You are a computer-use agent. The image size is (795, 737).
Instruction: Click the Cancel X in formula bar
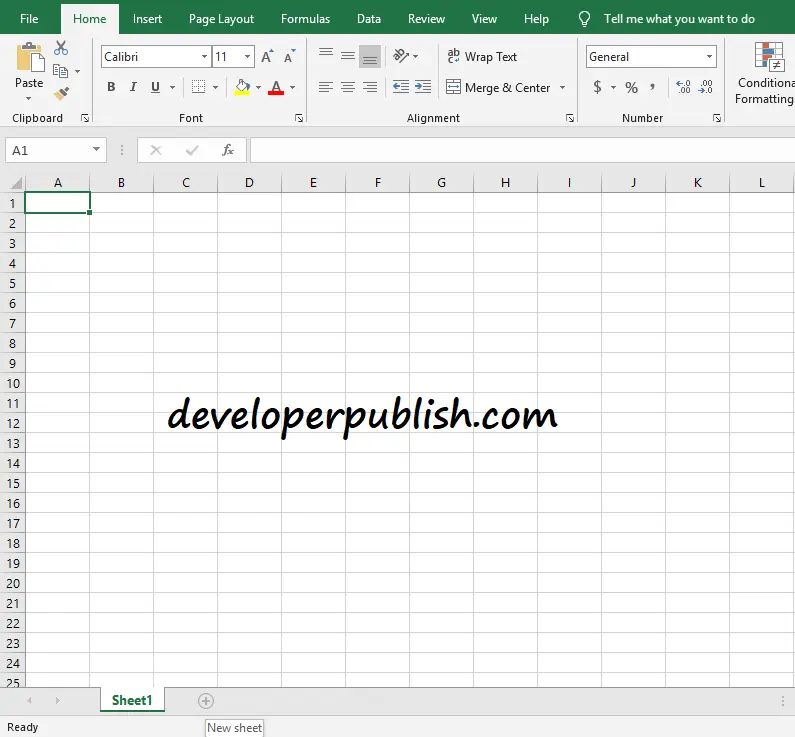pos(156,150)
